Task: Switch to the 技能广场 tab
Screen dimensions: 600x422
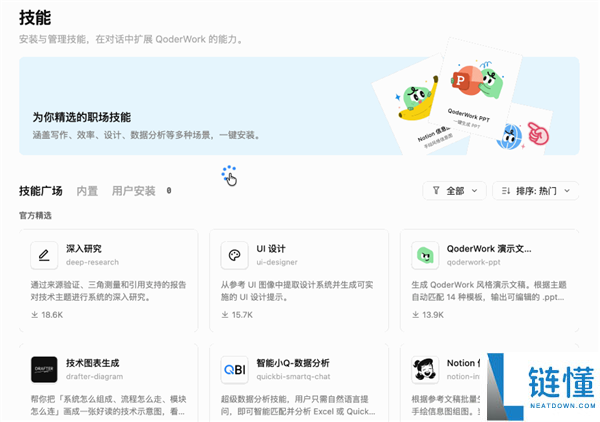Action: (x=41, y=191)
